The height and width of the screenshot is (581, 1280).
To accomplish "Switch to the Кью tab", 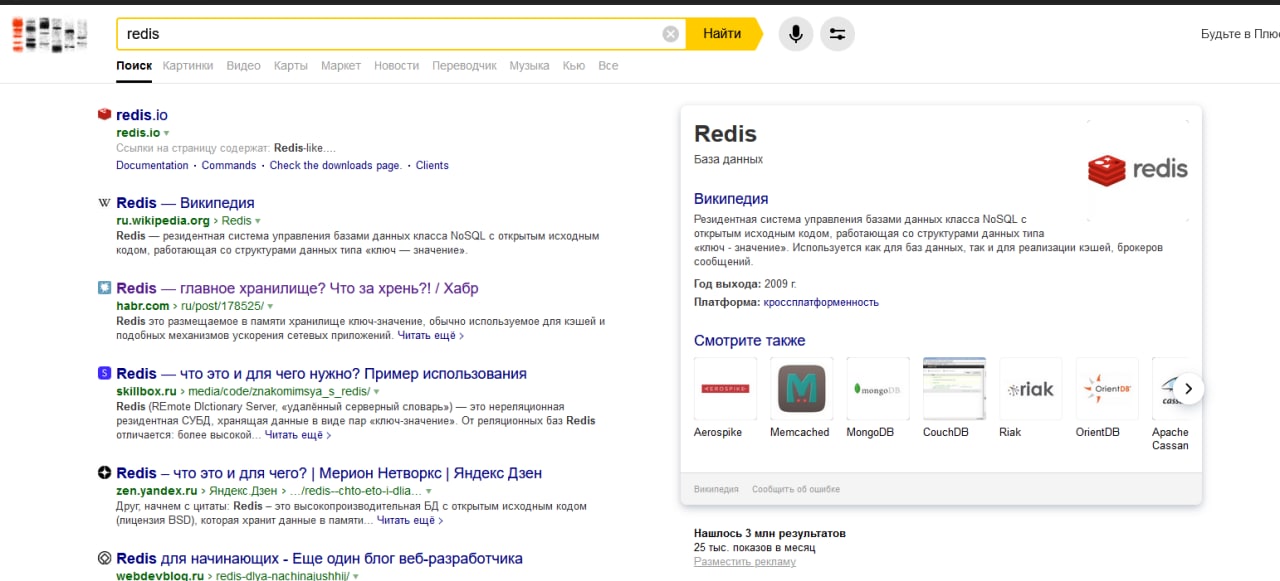I will 574,66.
